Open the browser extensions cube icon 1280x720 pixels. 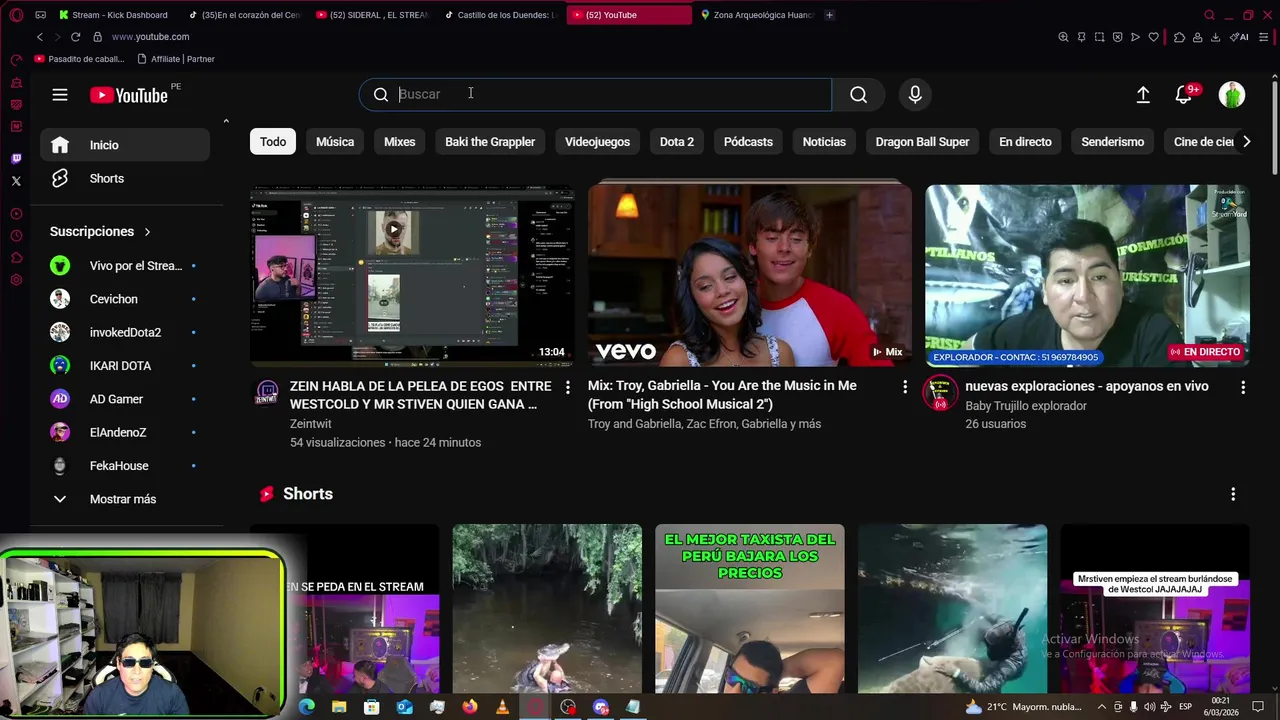click(1179, 37)
